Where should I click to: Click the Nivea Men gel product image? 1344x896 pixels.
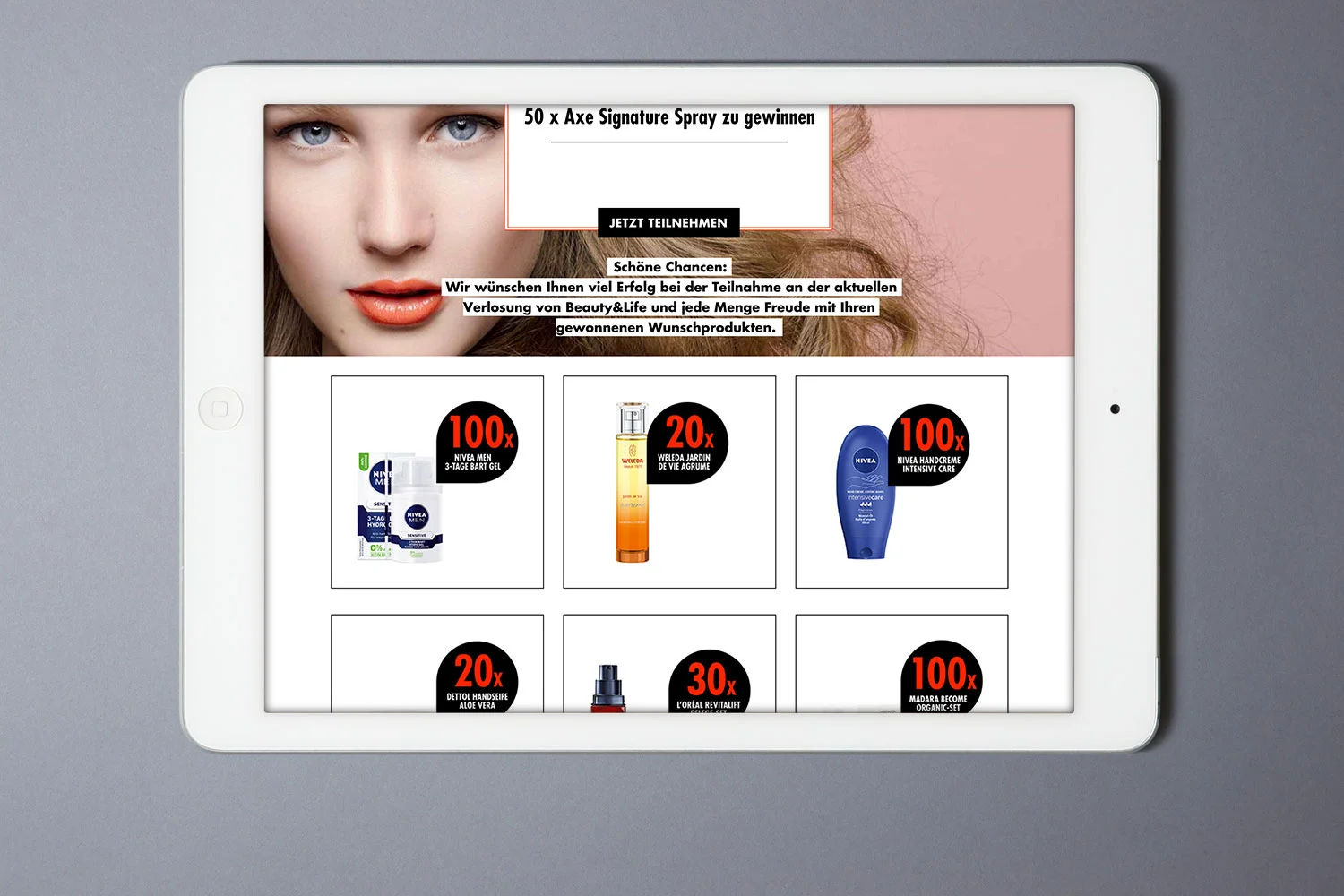coord(399,506)
